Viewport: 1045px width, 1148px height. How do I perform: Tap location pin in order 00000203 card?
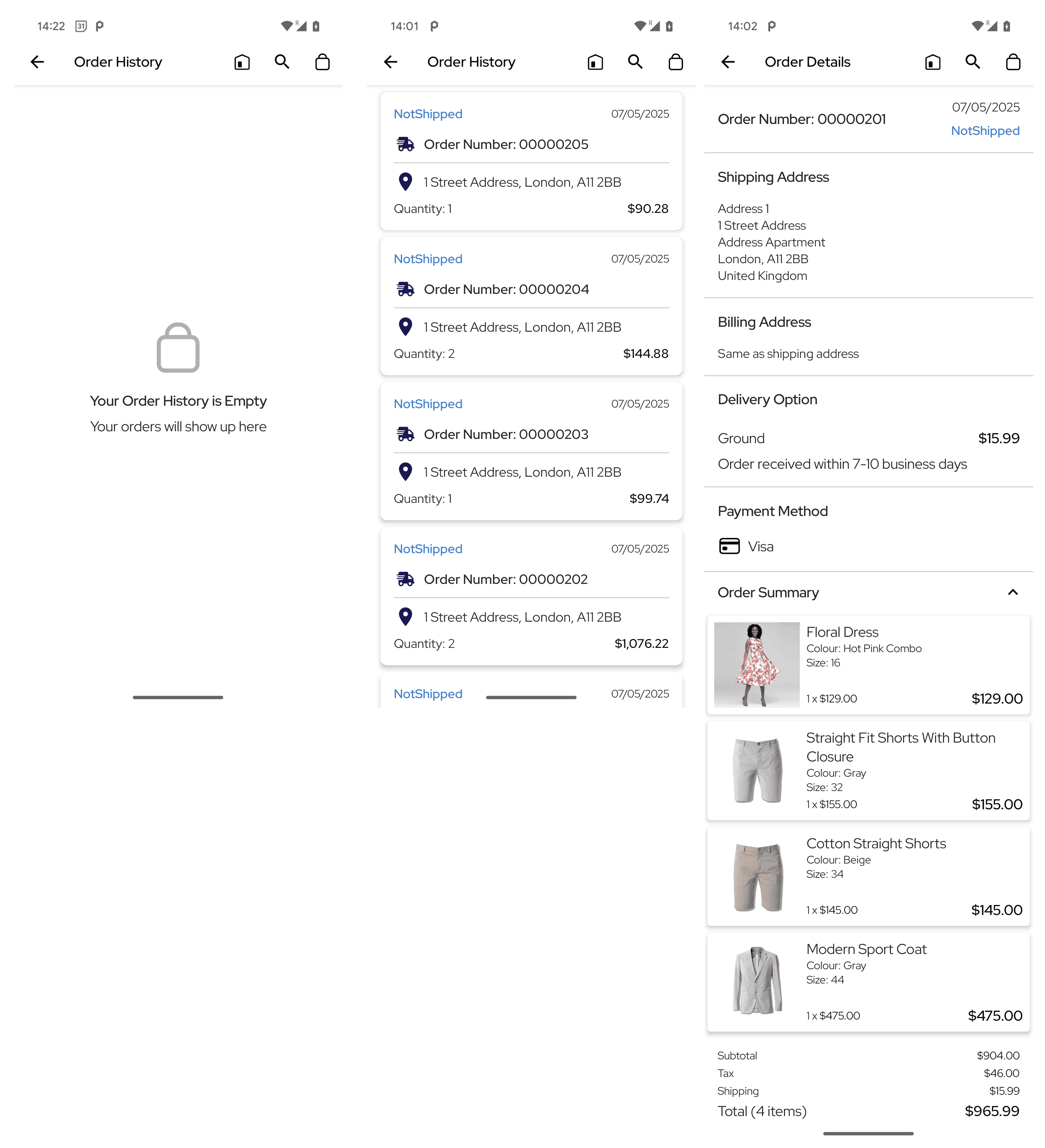pos(405,472)
